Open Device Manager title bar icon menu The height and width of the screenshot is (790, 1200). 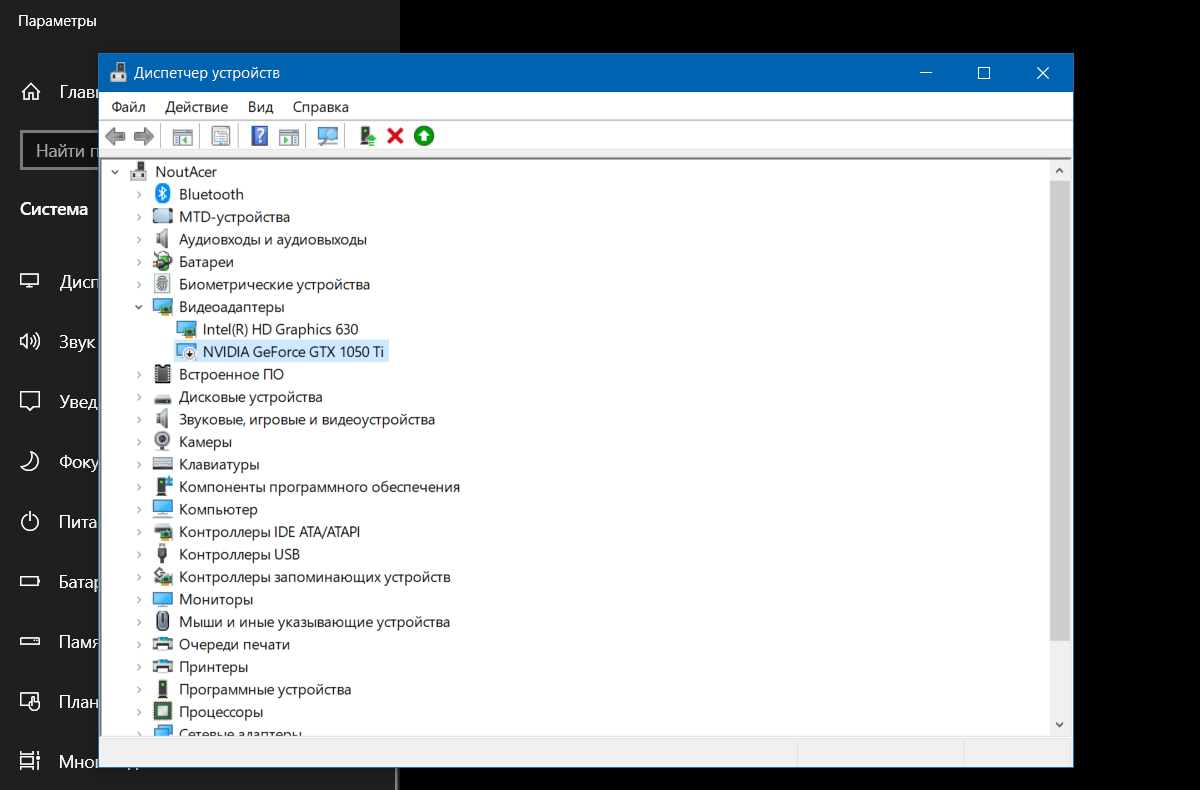[x=119, y=73]
